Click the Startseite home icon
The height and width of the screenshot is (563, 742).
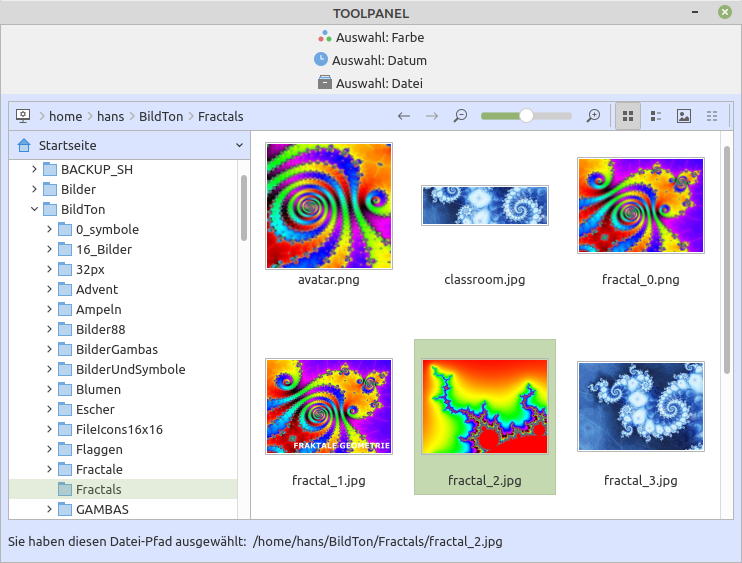point(24,146)
